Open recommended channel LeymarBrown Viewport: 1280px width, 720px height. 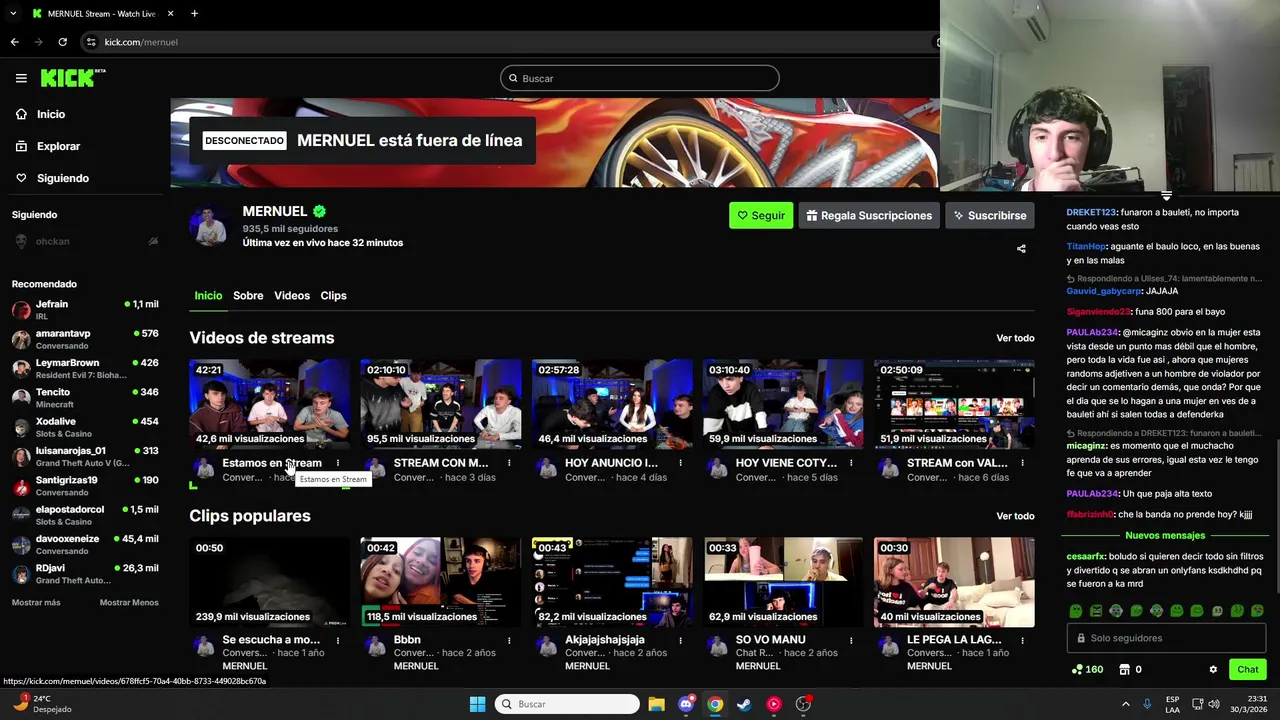point(85,368)
